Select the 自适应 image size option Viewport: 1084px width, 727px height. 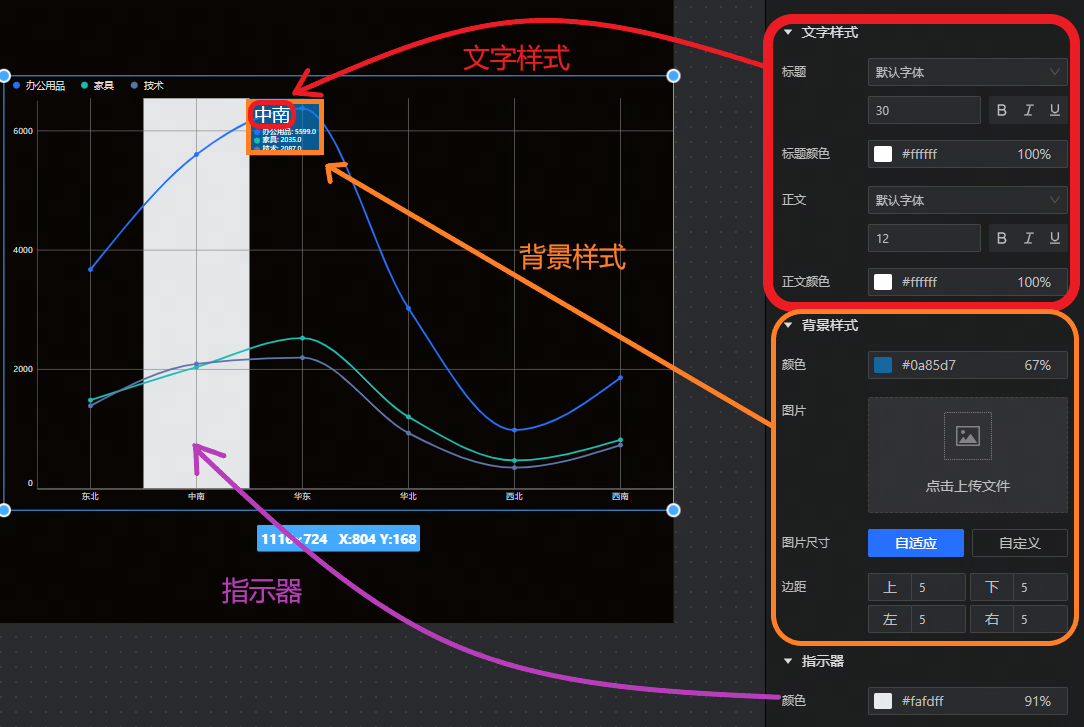click(915, 543)
